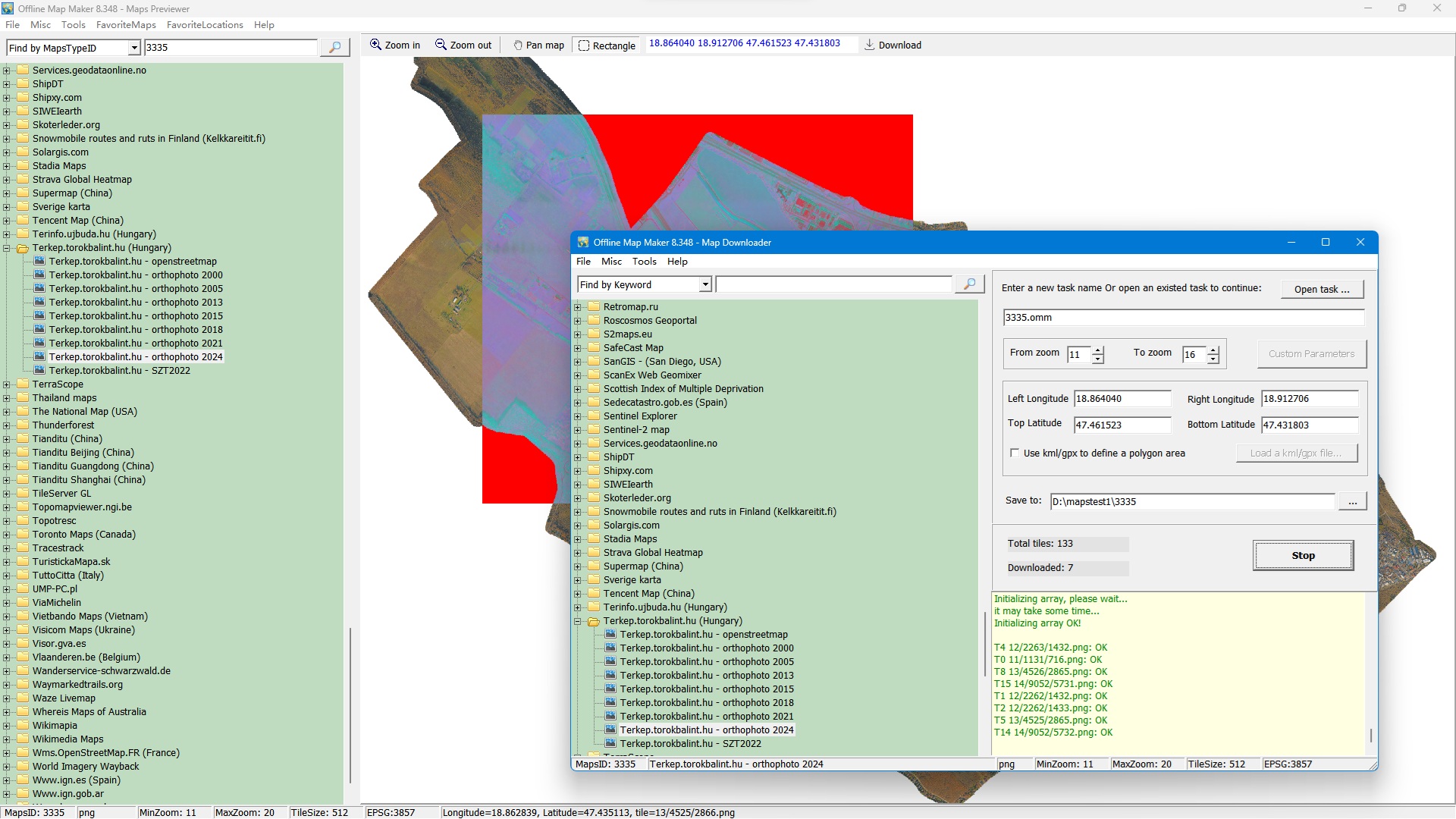This screenshot has height=819, width=1456.
Task: Click the Download arrow icon in toolbar
Action: 870,45
